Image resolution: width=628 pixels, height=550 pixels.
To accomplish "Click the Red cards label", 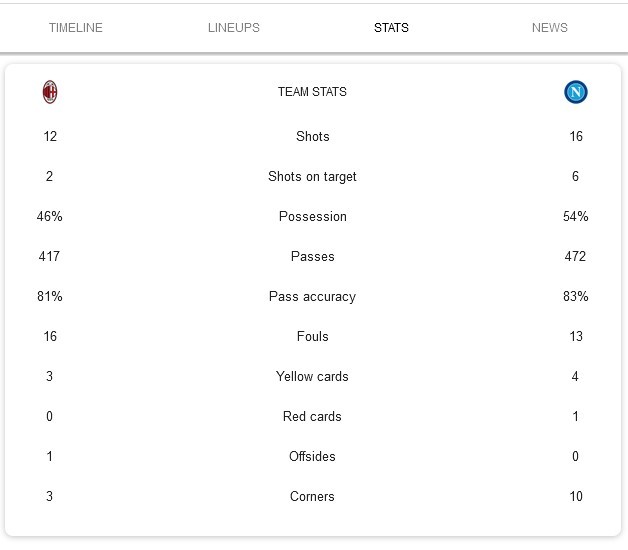I will pyautogui.click(x=312, y=416).
